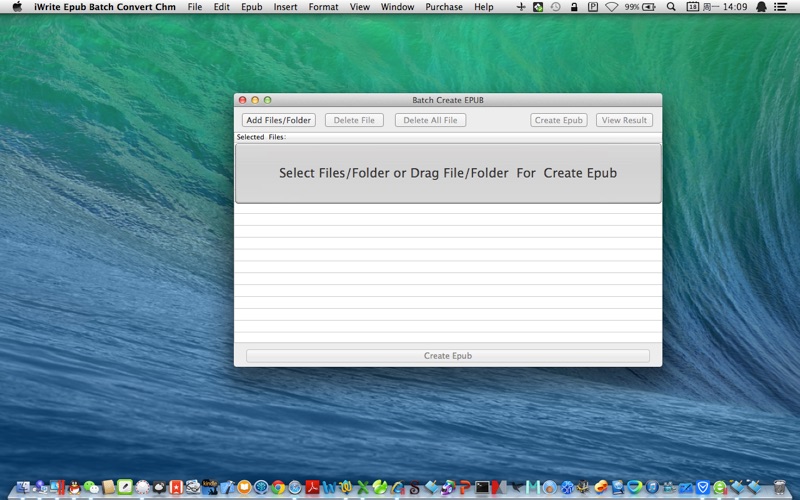The width and height of the screenshot is (800, 500).
Task: Open the Edit menu
Action: pyautogui.click(x=221, y=7)
